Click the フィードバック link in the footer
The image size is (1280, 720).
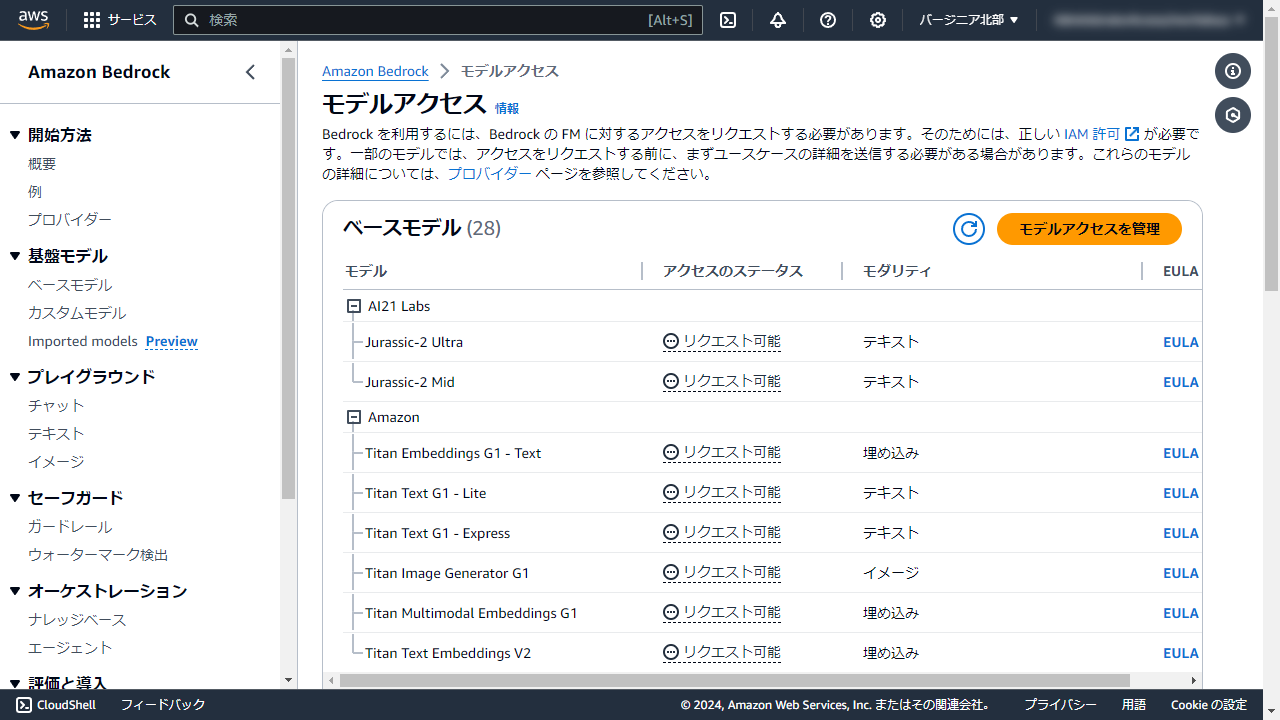pos(163,705)
